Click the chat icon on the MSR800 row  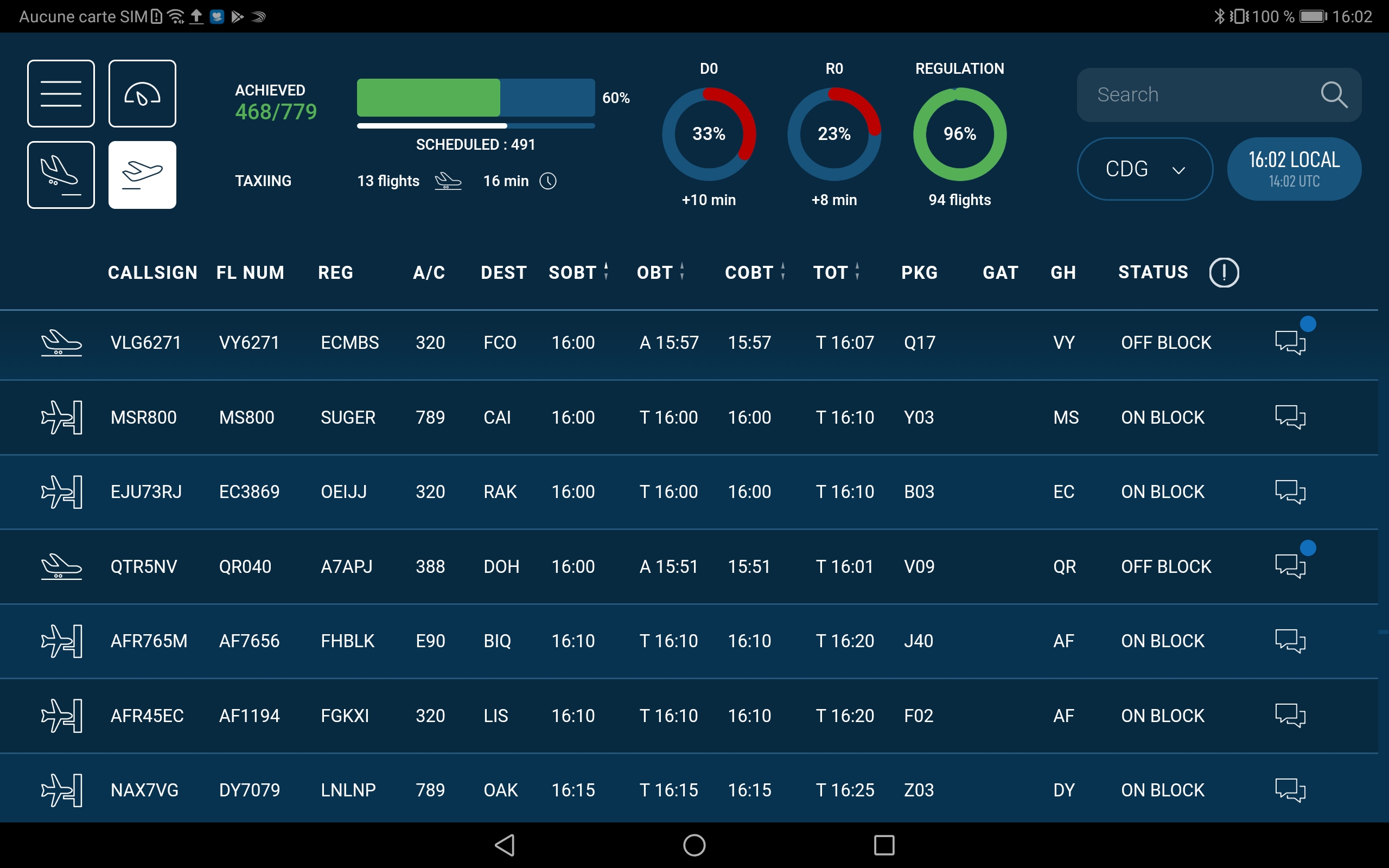click(x=1291, y=417)
